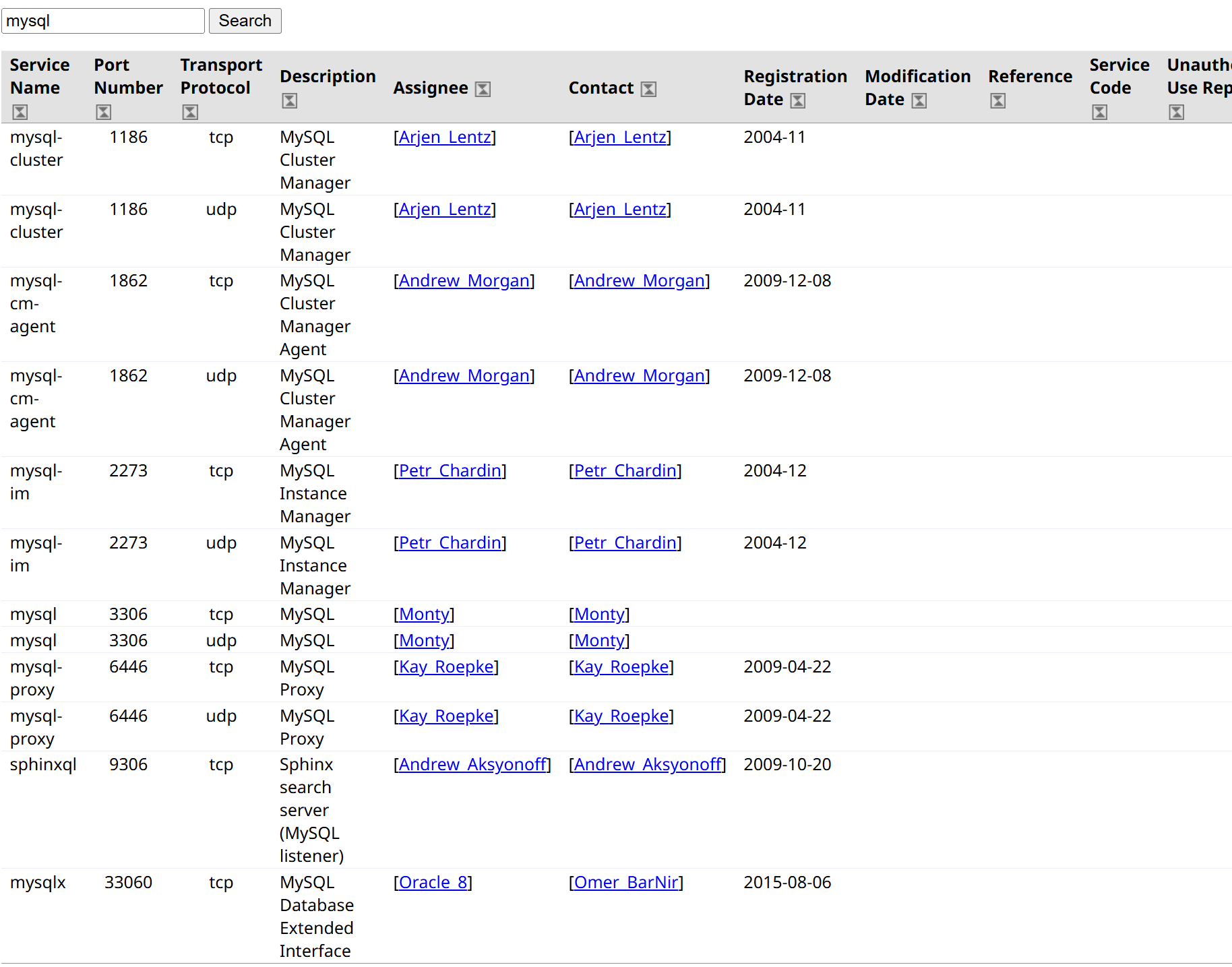The width and height of the screenshot is (1232, 967).
Task: Open Monty assignee link in tcp 3306 row
Action: click(x=424, y=615)
